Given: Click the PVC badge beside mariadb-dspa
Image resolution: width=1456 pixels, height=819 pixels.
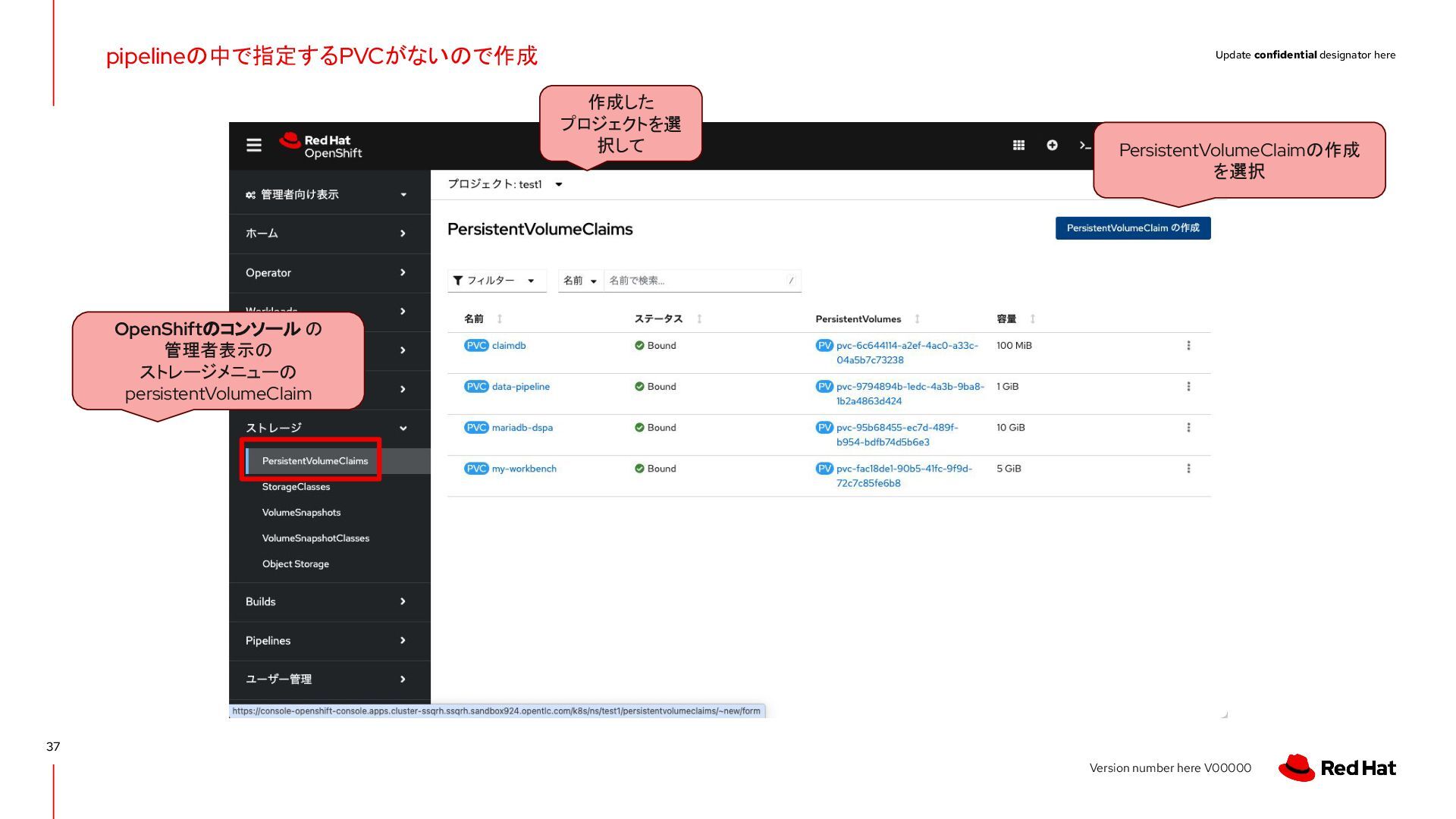Looking at the screenshot, I should [x=476, y=428].
